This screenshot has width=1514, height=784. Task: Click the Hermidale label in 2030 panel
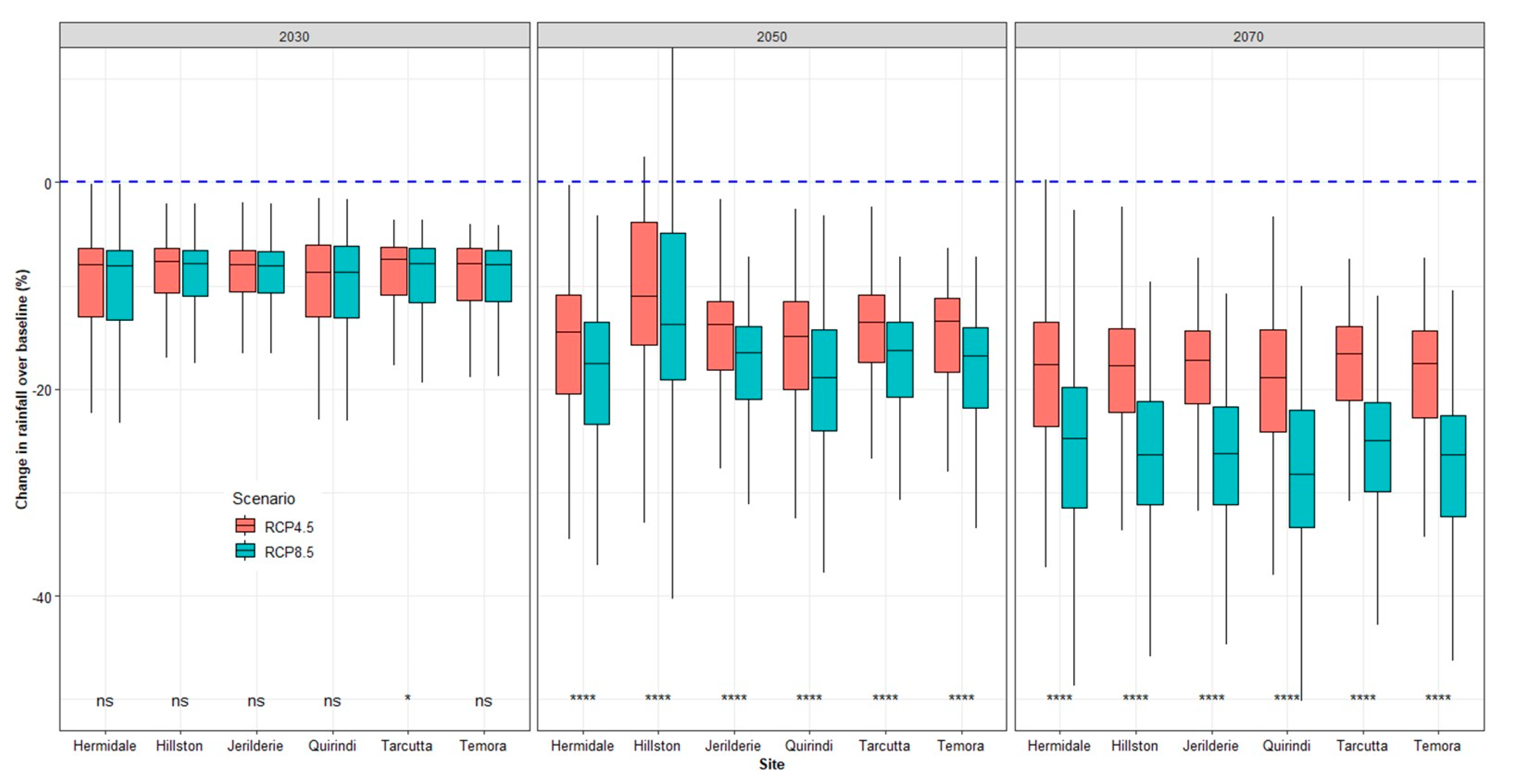click(104, 746)
